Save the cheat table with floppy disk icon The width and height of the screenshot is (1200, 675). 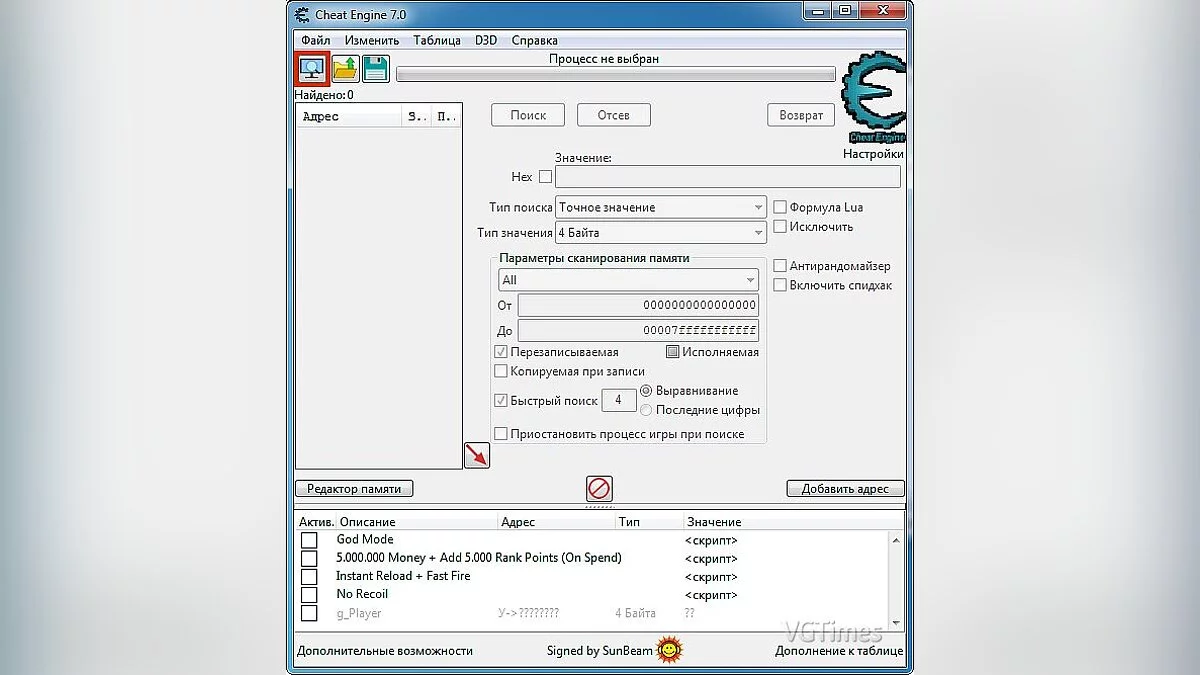(374, 67)
